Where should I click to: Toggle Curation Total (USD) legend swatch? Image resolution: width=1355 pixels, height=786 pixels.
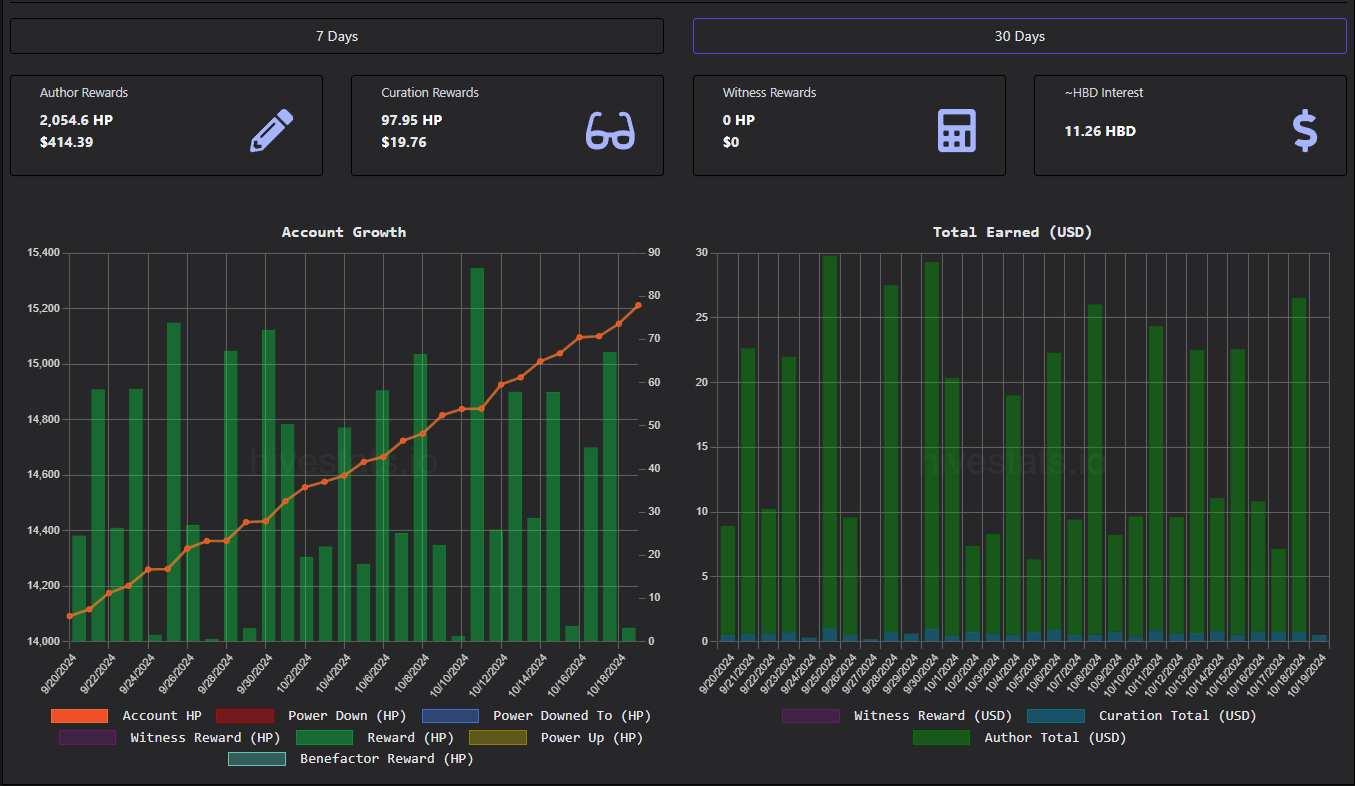[1056, 716]
